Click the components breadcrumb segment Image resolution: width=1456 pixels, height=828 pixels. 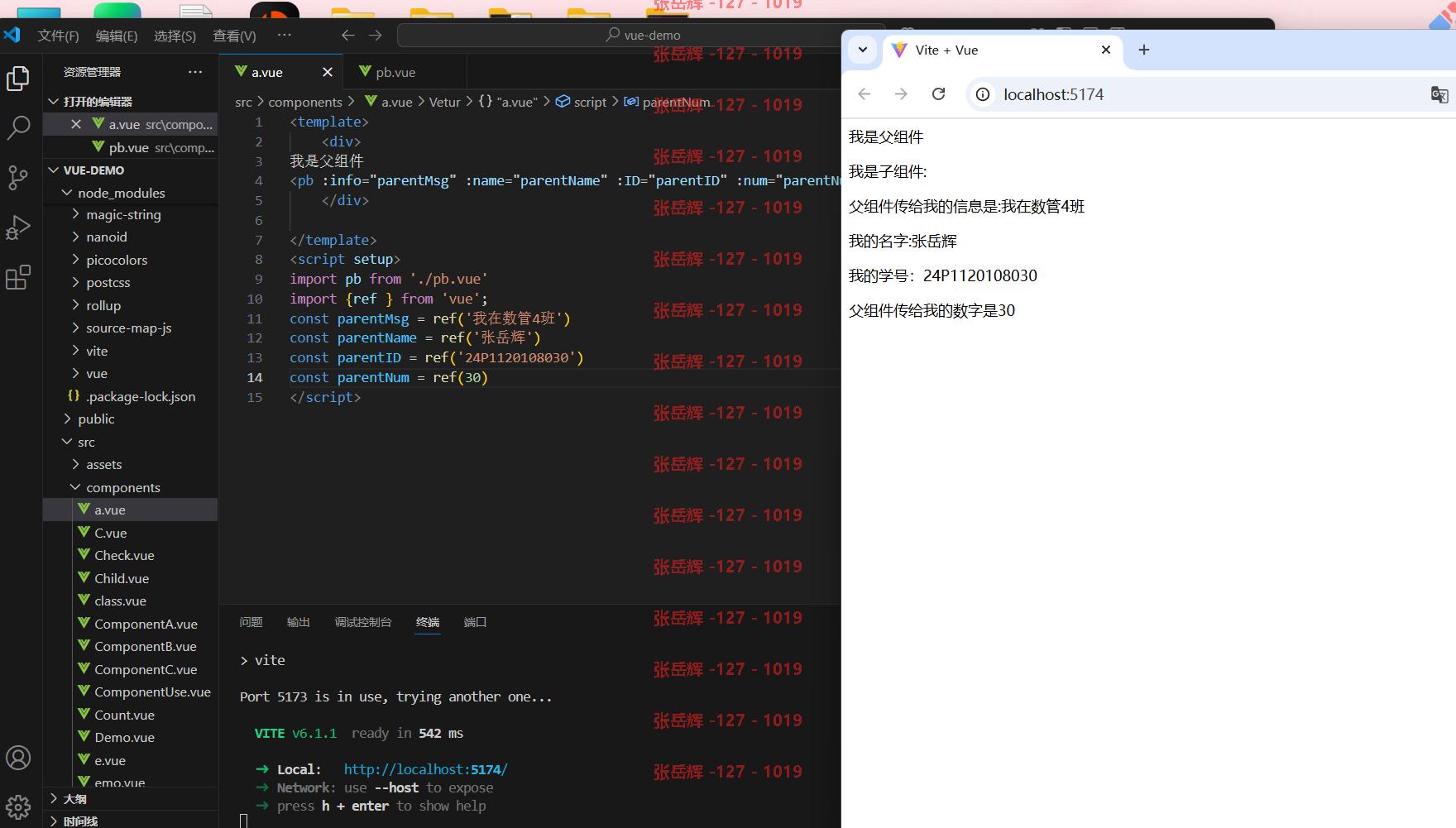pyautogui.click(x=305, y=102)
